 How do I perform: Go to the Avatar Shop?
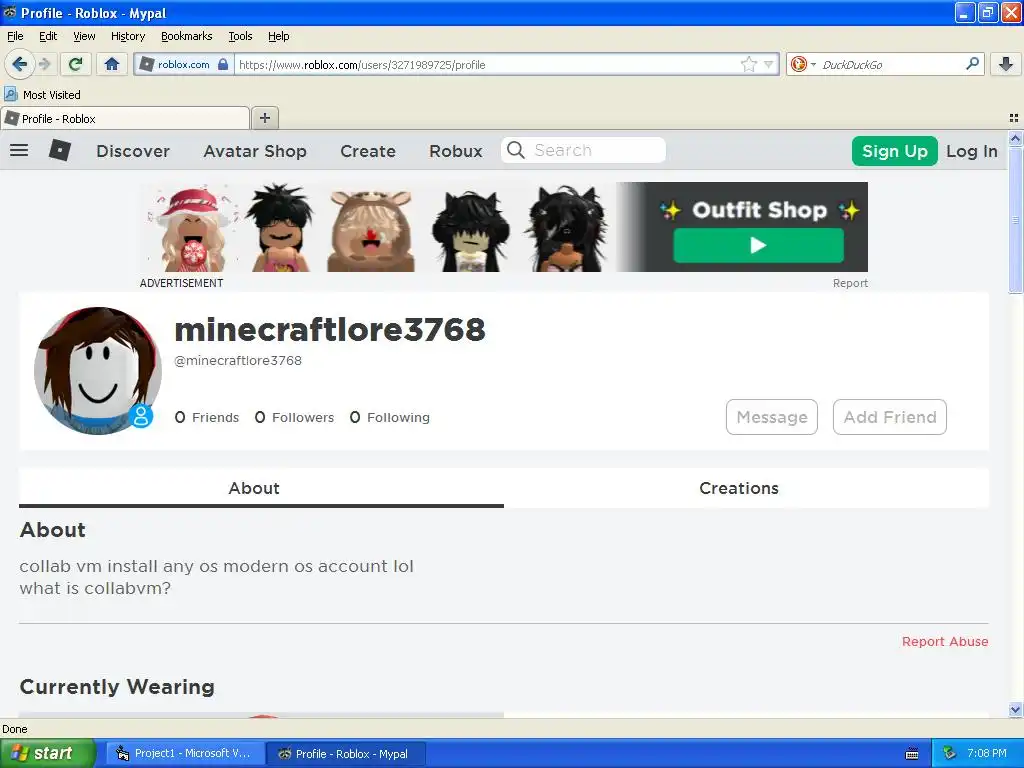click(255, 151)
